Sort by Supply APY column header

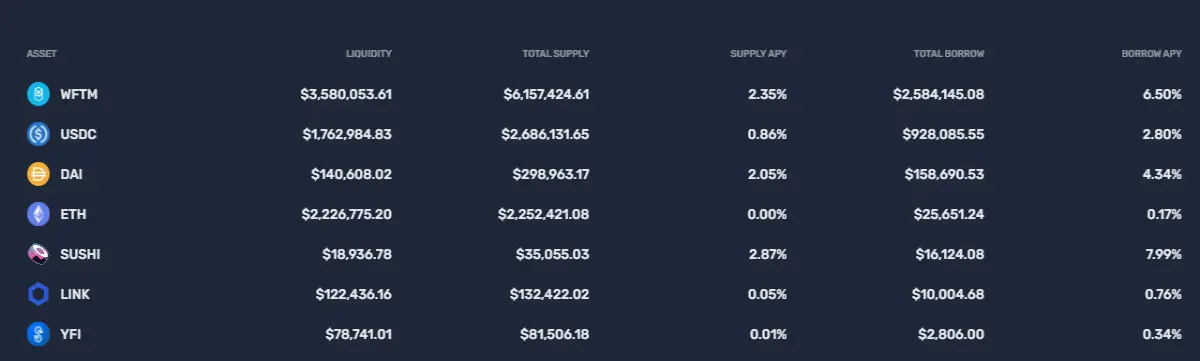(759, 53)
